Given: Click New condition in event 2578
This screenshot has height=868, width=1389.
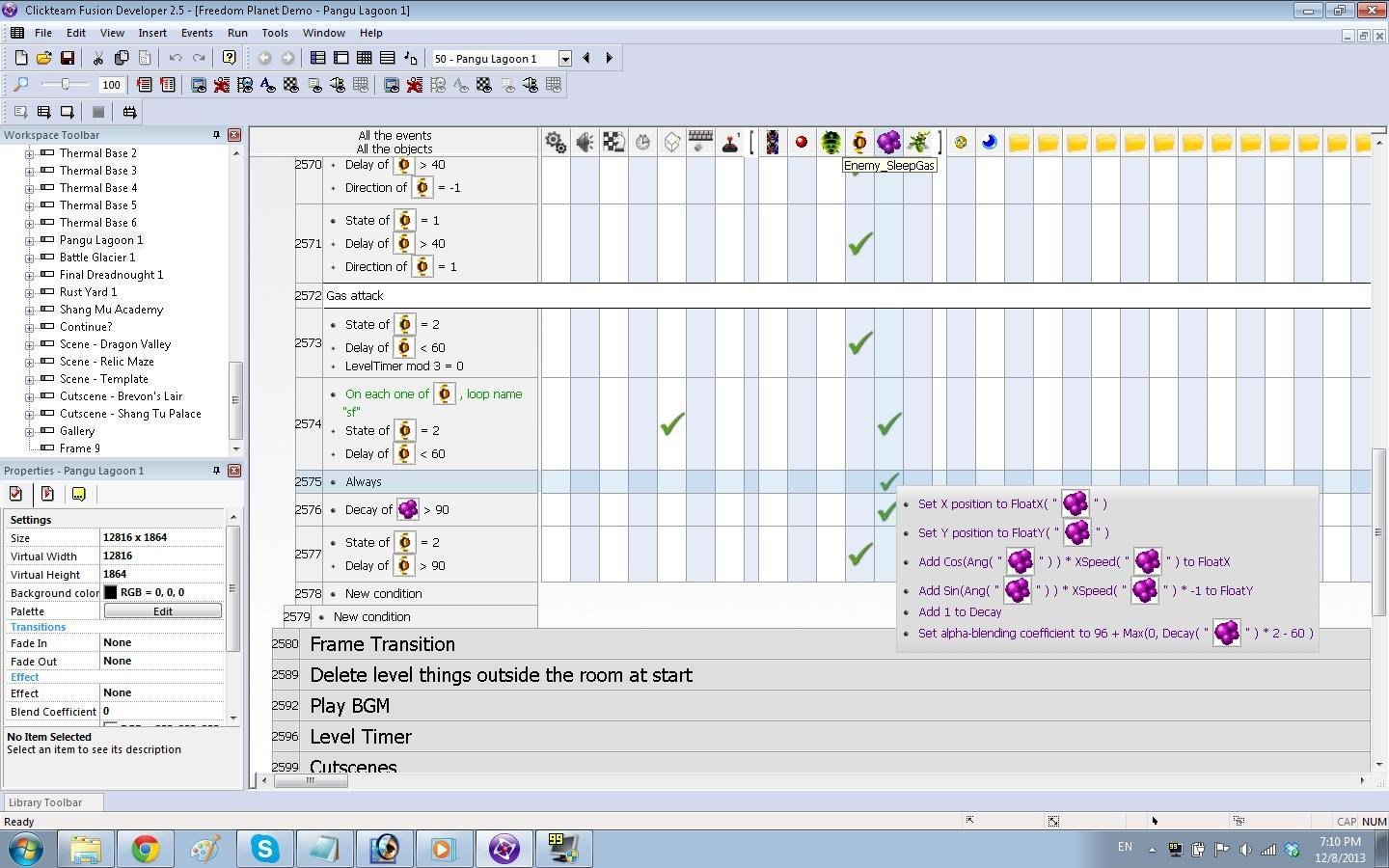Looking at the screenshot, I should click(x=383, y=594).
